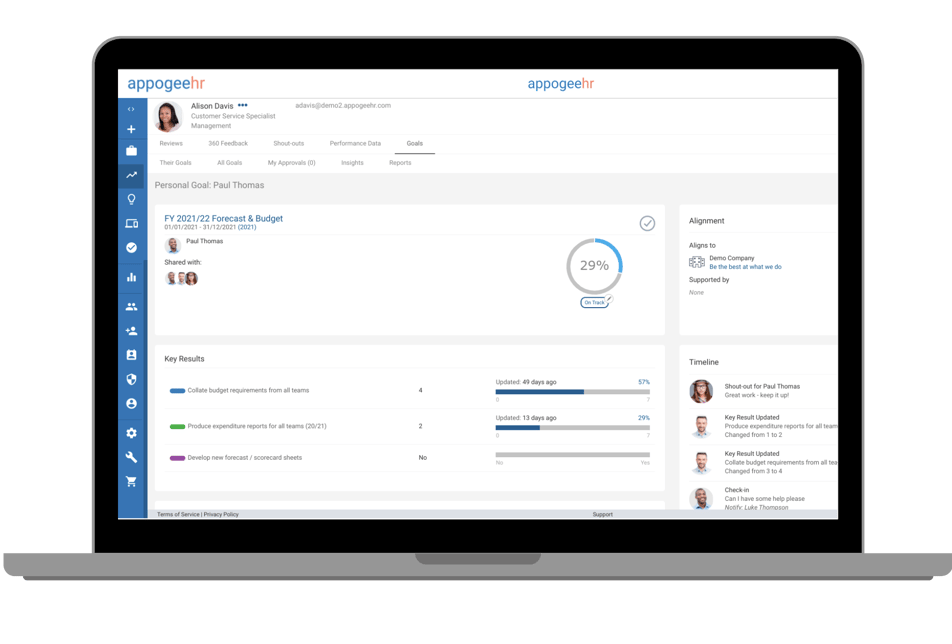Open the devices icon in sidebar
The width and height of the screenshot is (952, 644).
coord(131,223)
